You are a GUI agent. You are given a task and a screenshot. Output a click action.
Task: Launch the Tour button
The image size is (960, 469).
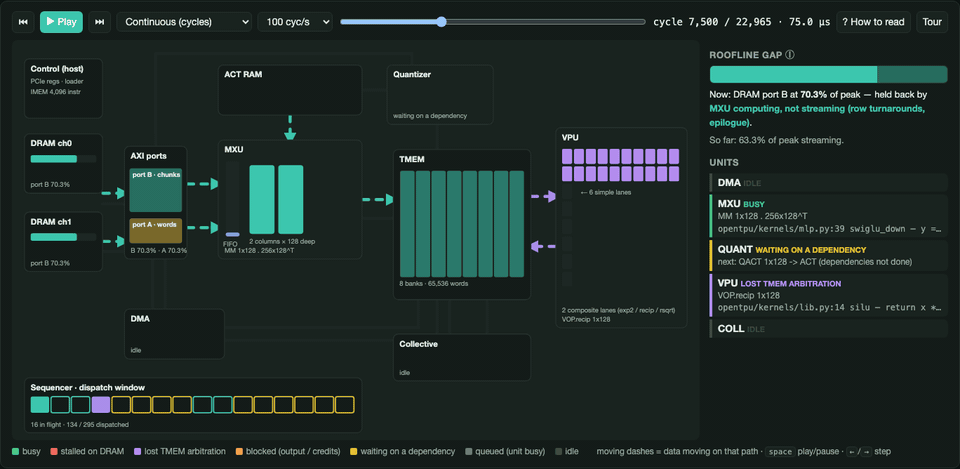(932, 22)
